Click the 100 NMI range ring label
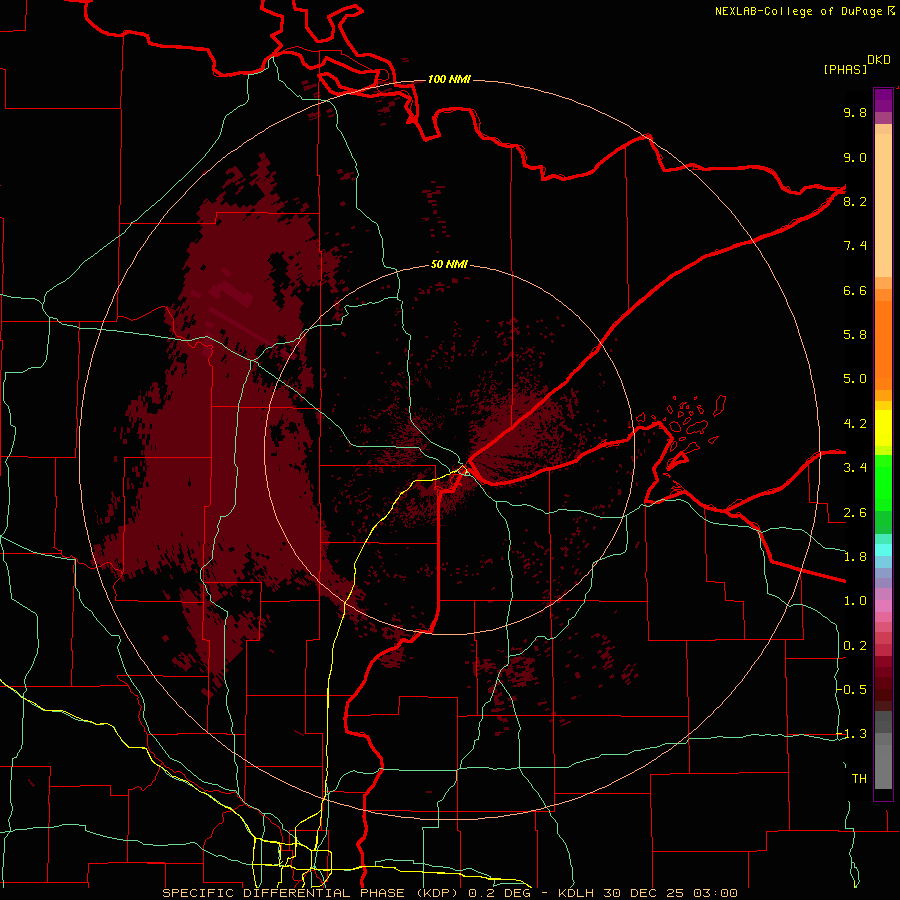 pyautogui.click(x=449, y=79)
